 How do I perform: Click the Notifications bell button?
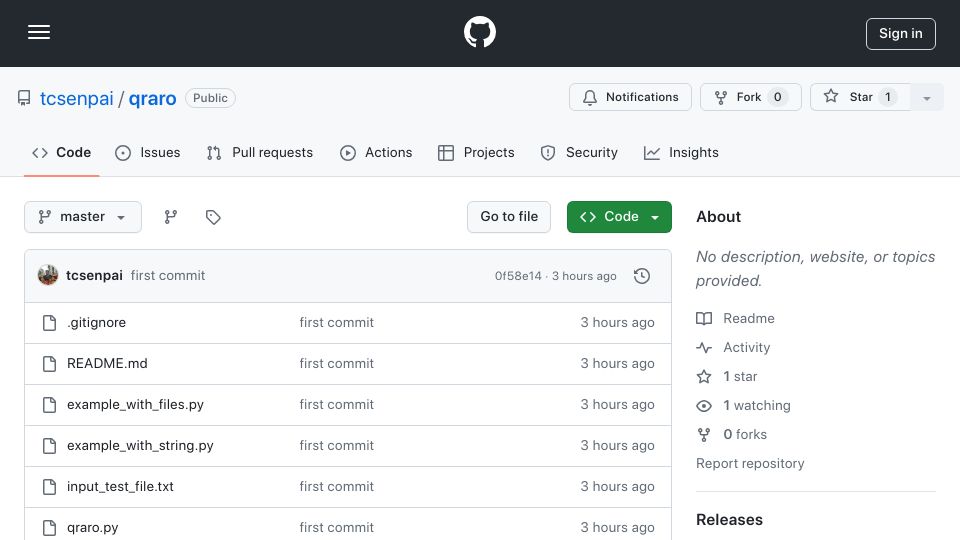click(x=630, y=97)
